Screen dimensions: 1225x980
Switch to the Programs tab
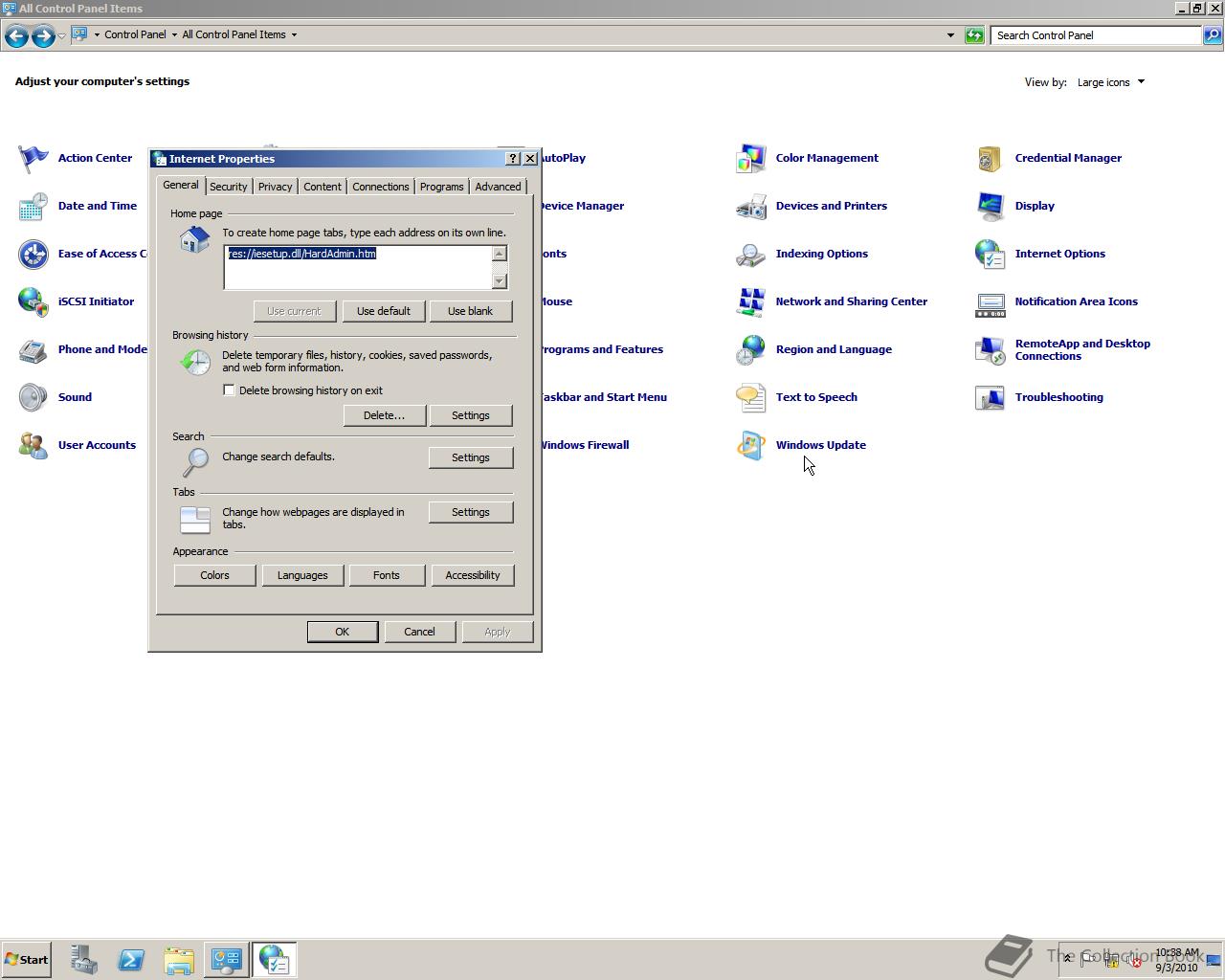click(x=442, y=187)
